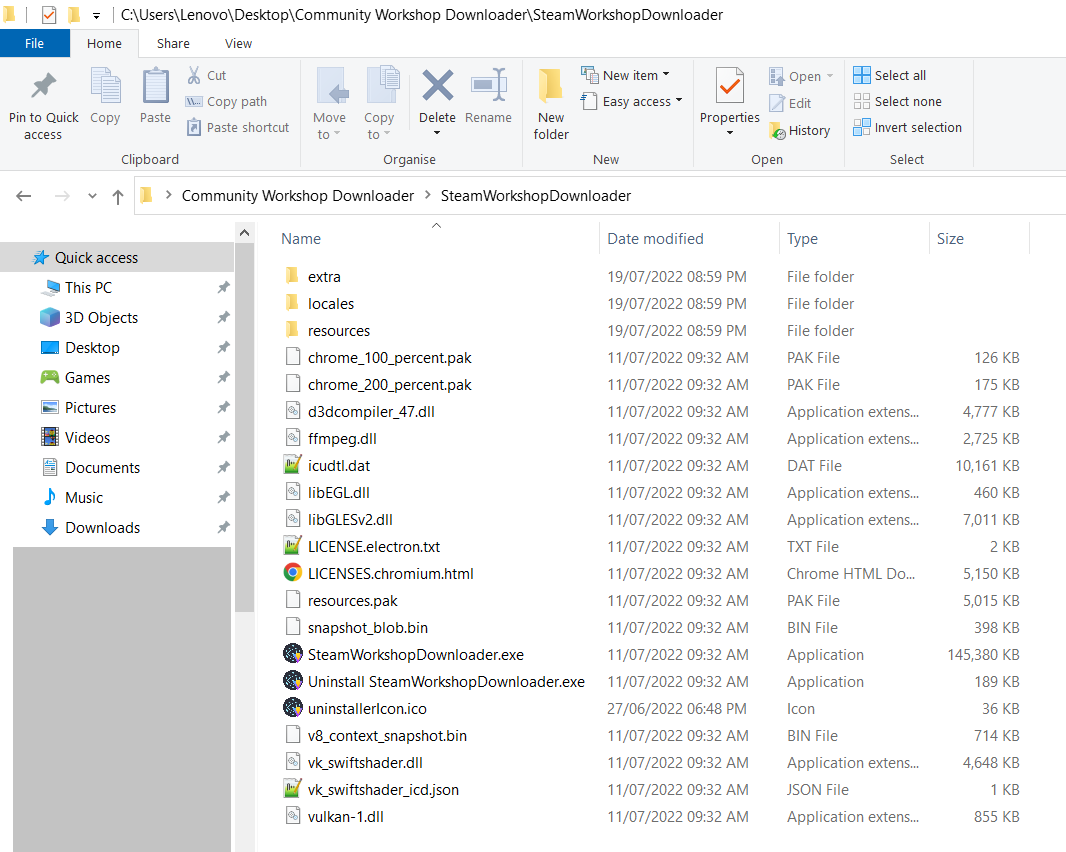
Task: Click the Properties checkmark icon
Action: pyautogui.click(x=729, y=86)
